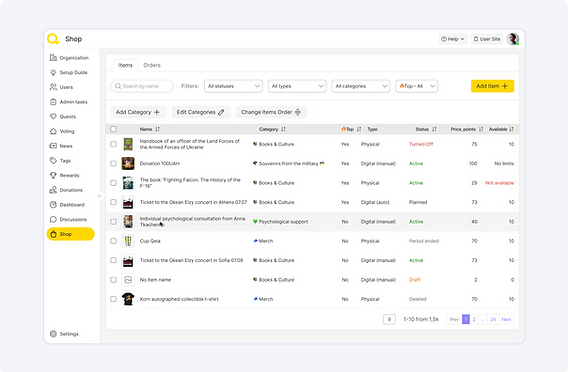568x372 pixels.
Task: Expand the Help menu
Action: tap(453, 39)
